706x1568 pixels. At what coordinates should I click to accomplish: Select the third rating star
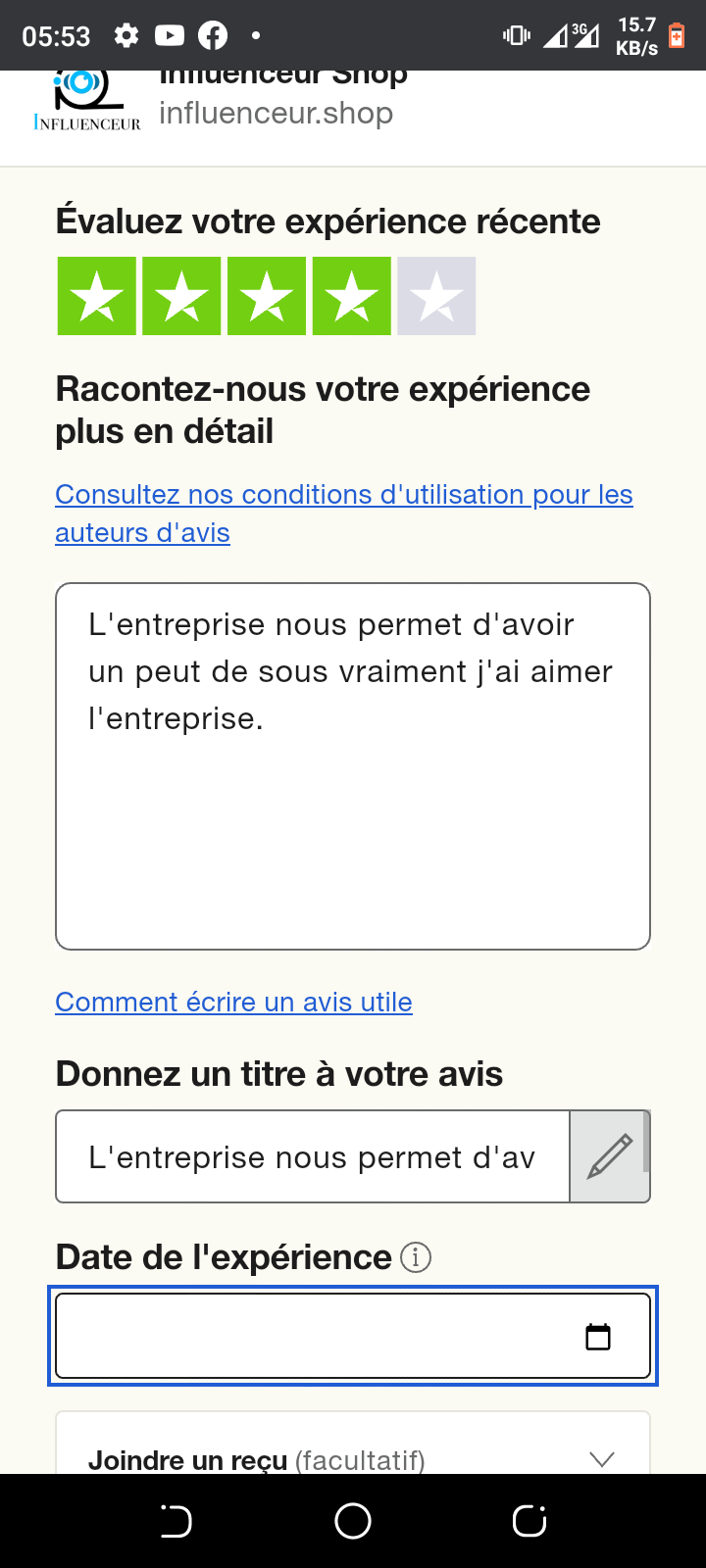tap(267, 296)
